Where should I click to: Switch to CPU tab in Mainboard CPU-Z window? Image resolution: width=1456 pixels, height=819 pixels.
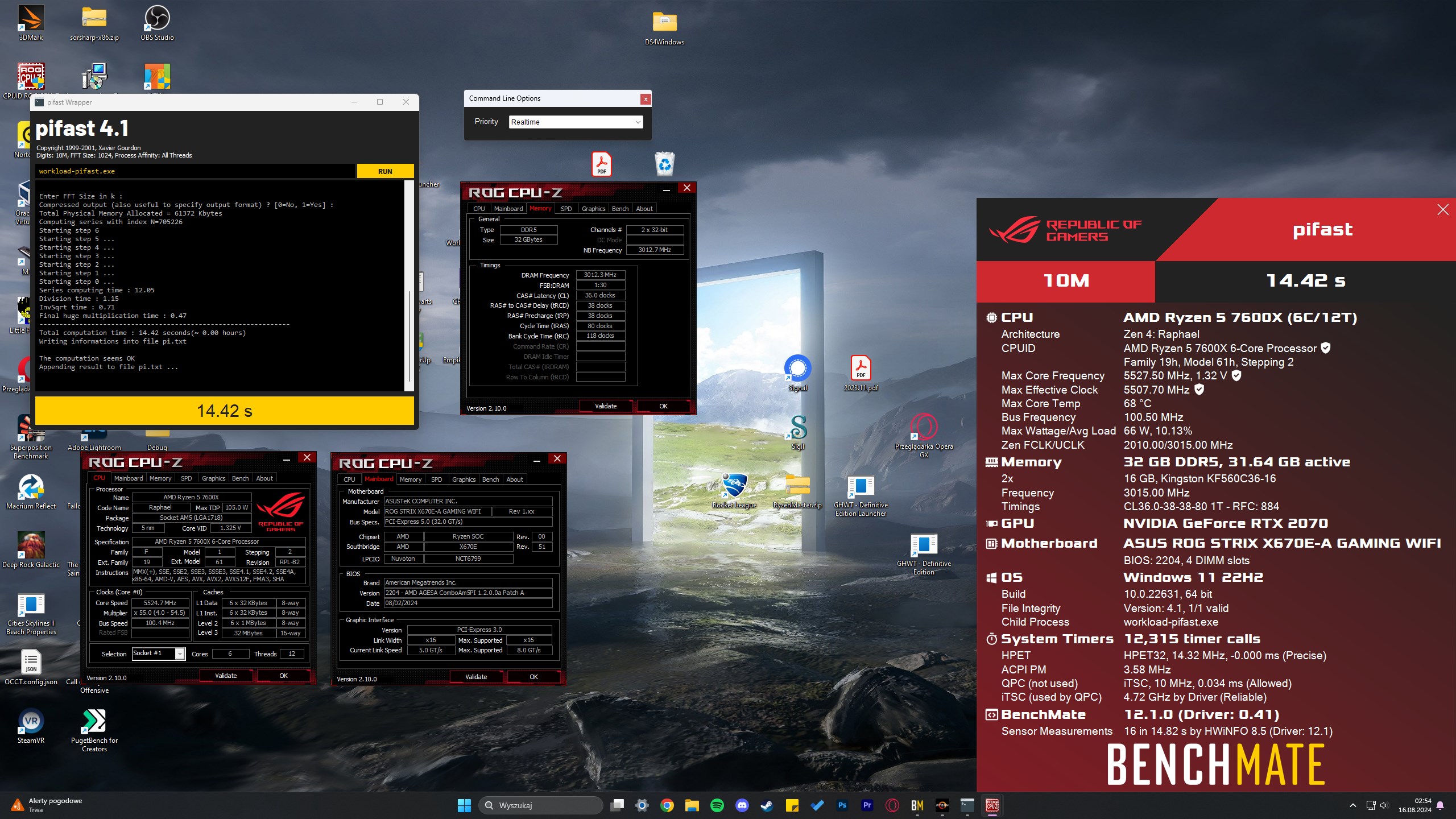click(349, 479)
